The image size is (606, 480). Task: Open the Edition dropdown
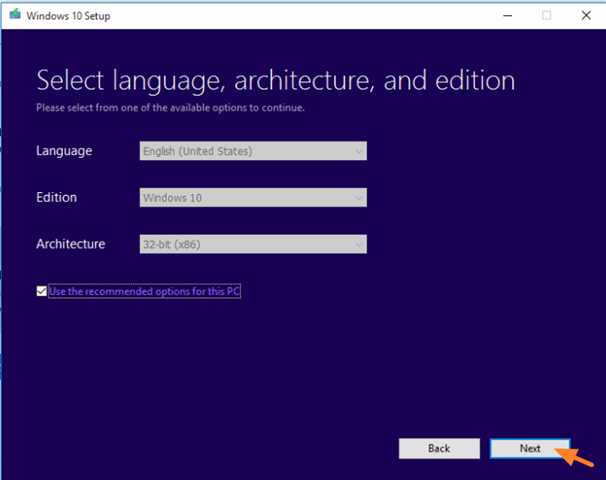tap(253, 197)
